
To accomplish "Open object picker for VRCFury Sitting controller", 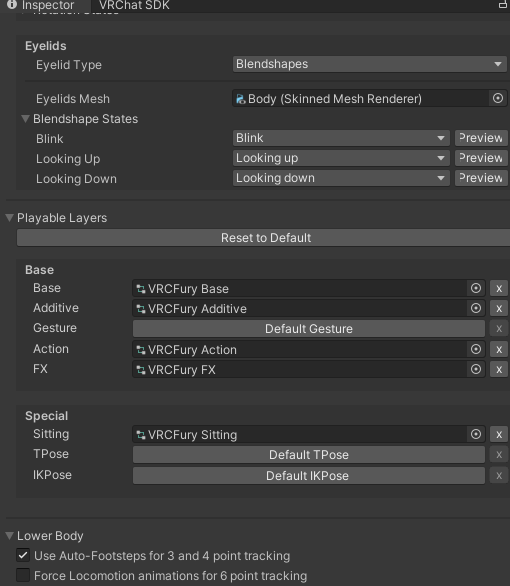I will [476, 434].
